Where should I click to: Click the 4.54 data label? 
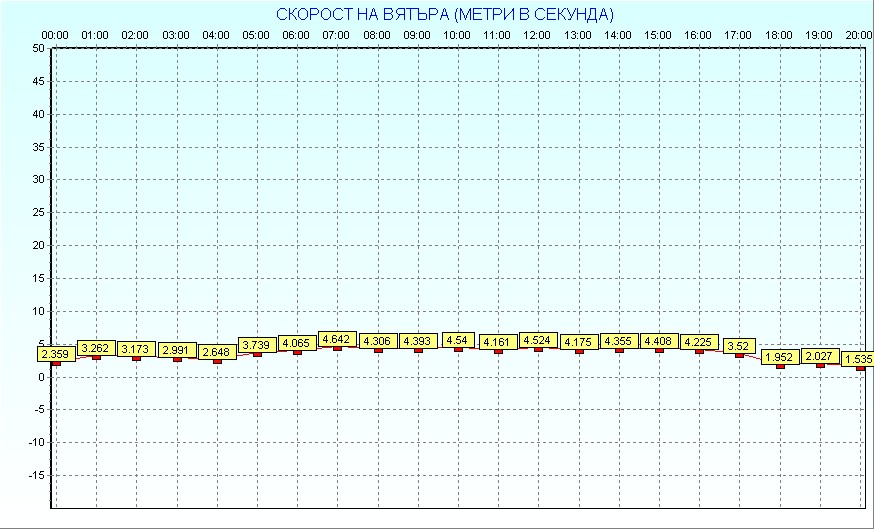[x=458, y=341]
